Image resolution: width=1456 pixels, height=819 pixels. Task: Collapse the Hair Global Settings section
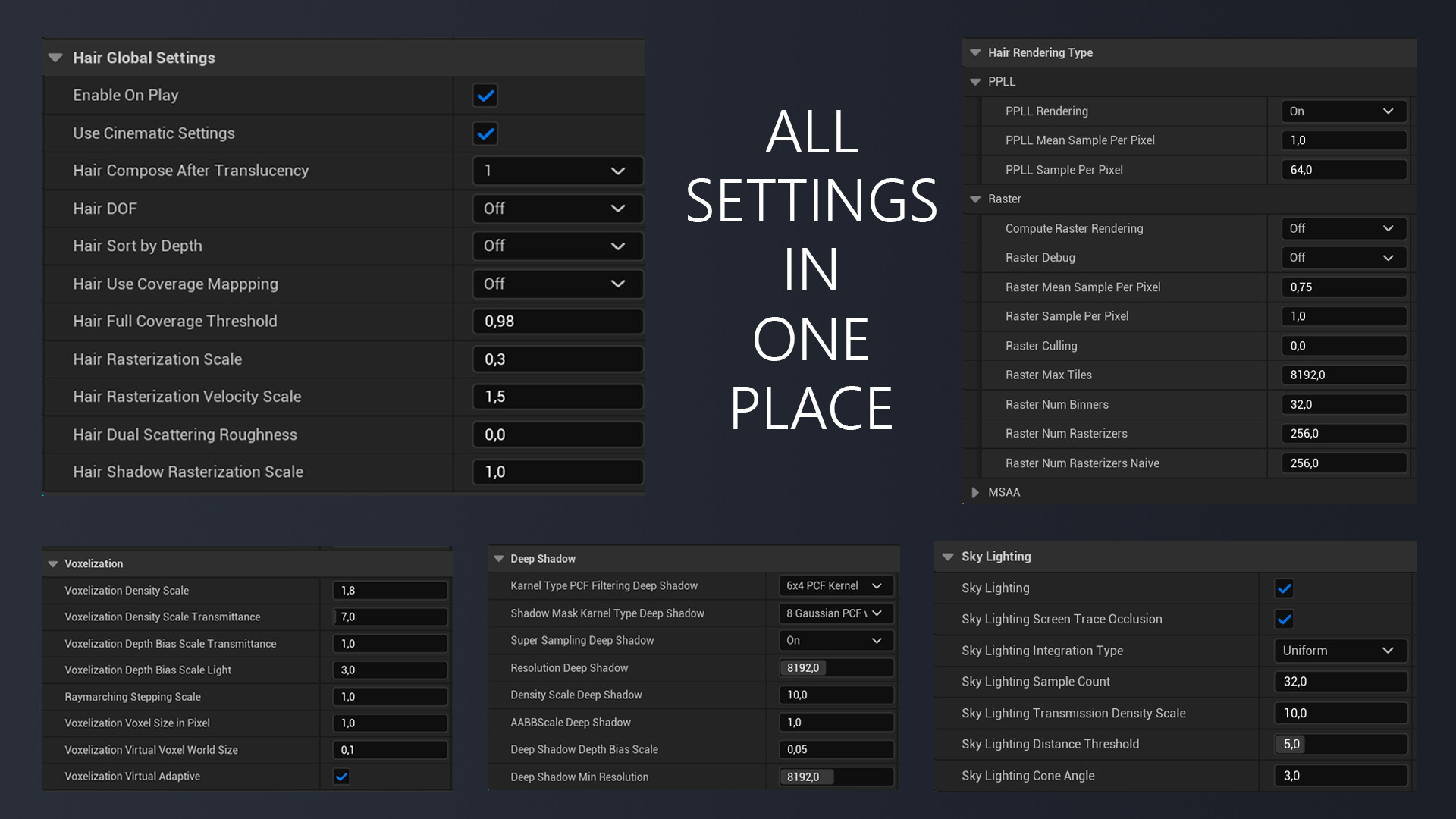tap(55, 58)
